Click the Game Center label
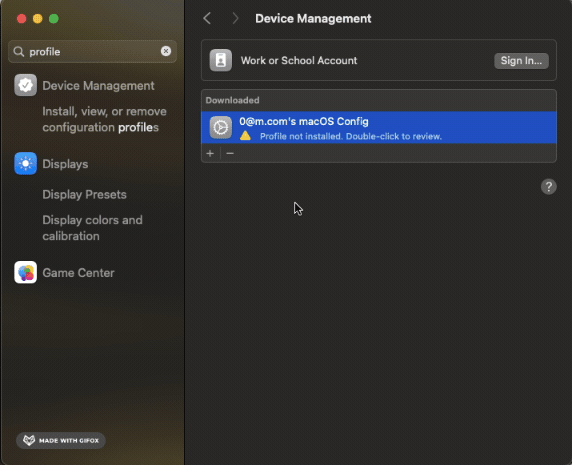Image resolution: width=572 pixels, height=465 pixels. (x=78, y=273)
